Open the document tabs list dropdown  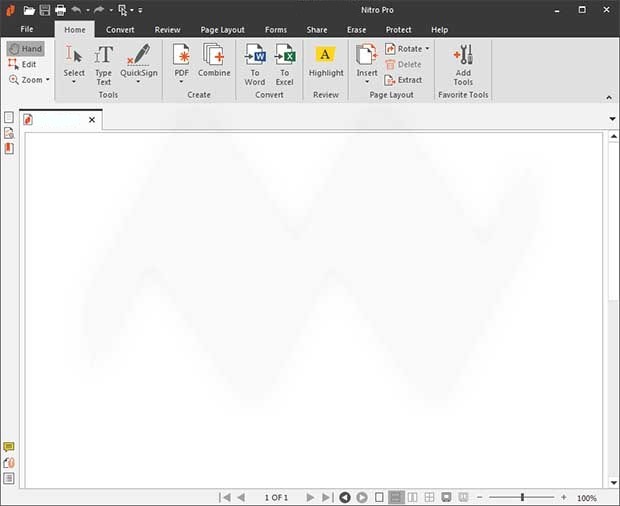click(x=612, y=119)
